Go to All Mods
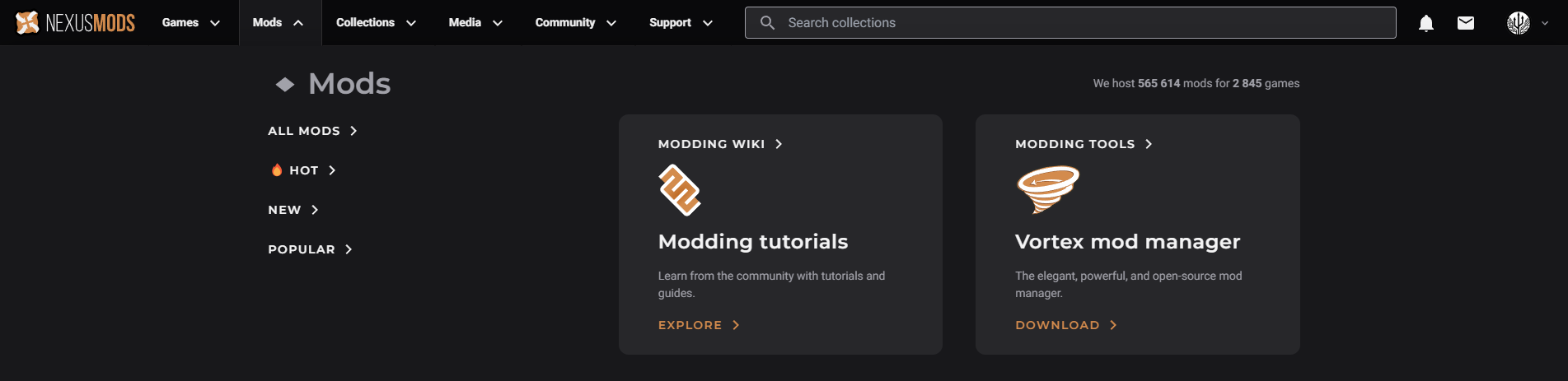Viewport: 1568px width, 381px height. [312, 131]
